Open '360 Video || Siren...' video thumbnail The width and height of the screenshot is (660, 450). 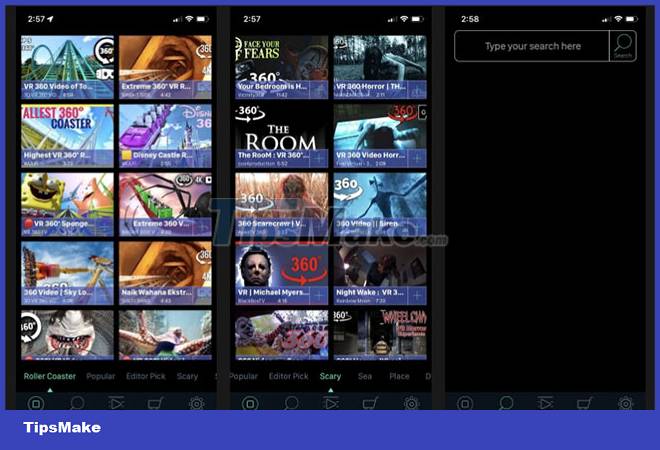click(x=380, y=205)
